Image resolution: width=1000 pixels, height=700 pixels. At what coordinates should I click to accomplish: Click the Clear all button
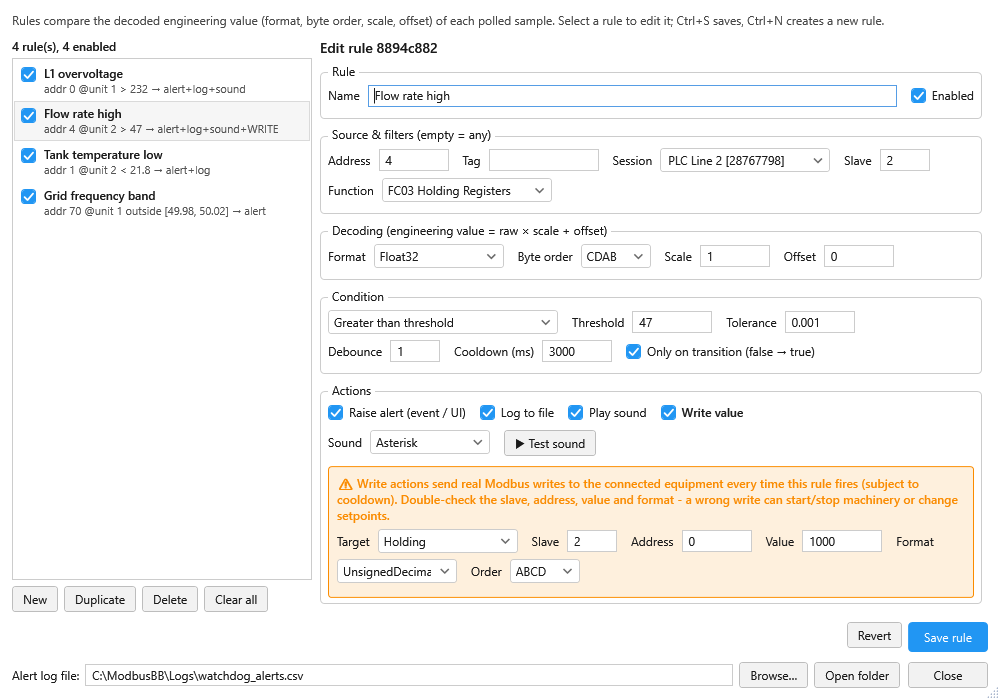tap(236, 599)
